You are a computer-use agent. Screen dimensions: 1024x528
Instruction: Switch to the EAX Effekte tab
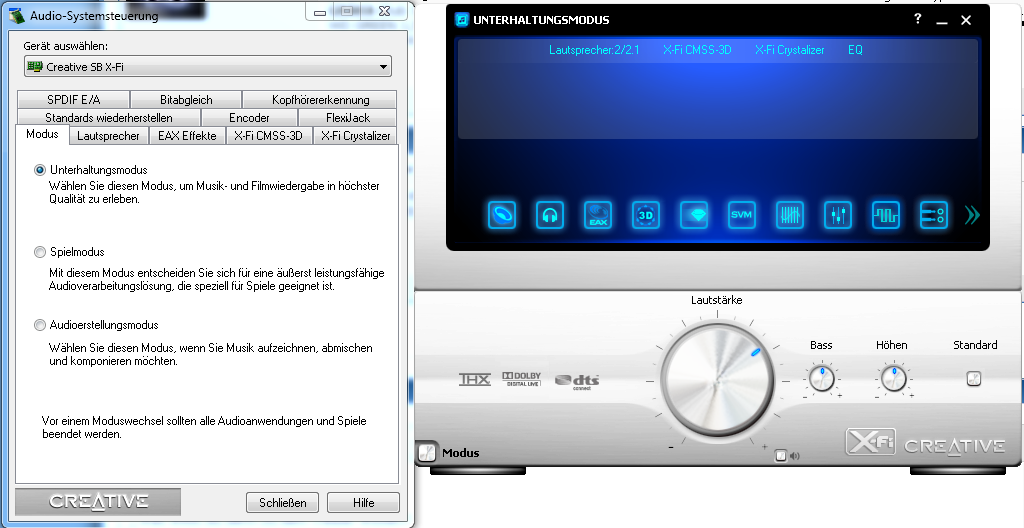[187, 136]
